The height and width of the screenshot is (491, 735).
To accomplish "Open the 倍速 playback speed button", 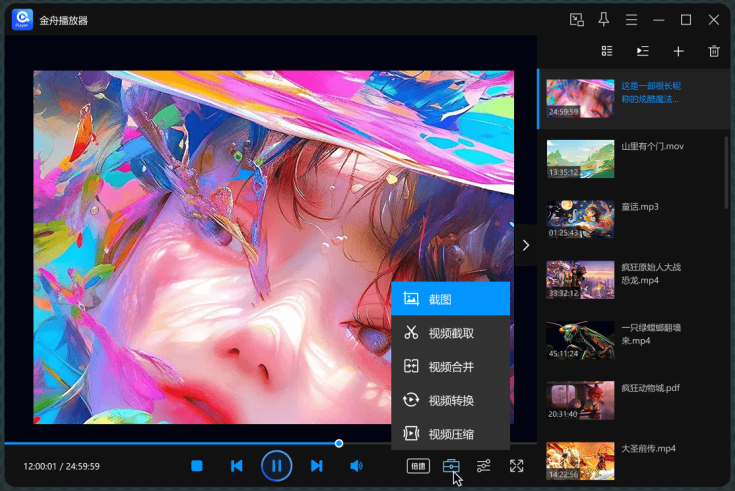I will (x=418, y=466).
